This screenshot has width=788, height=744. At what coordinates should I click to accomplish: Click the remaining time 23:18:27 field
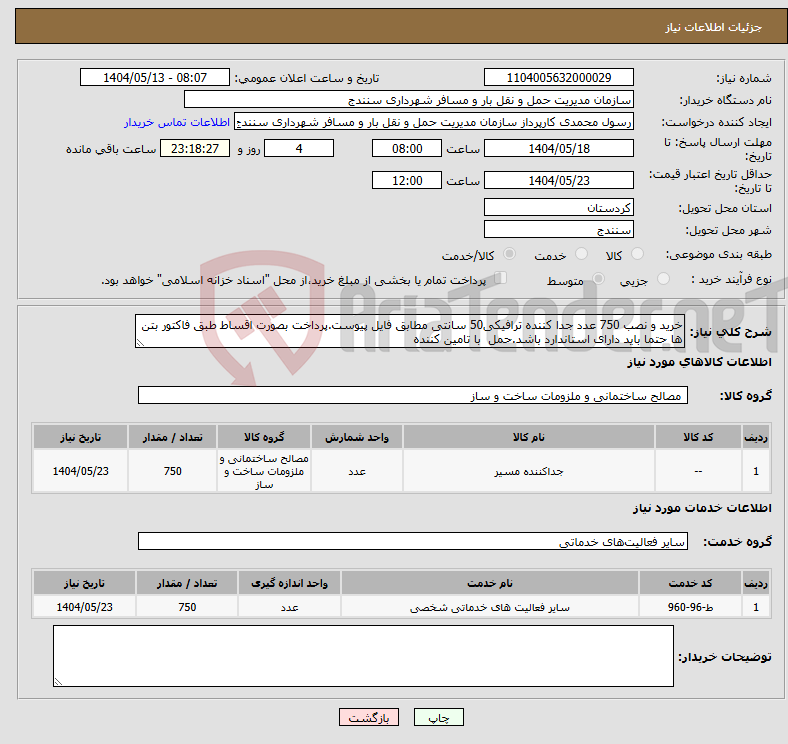coord(195,148)
